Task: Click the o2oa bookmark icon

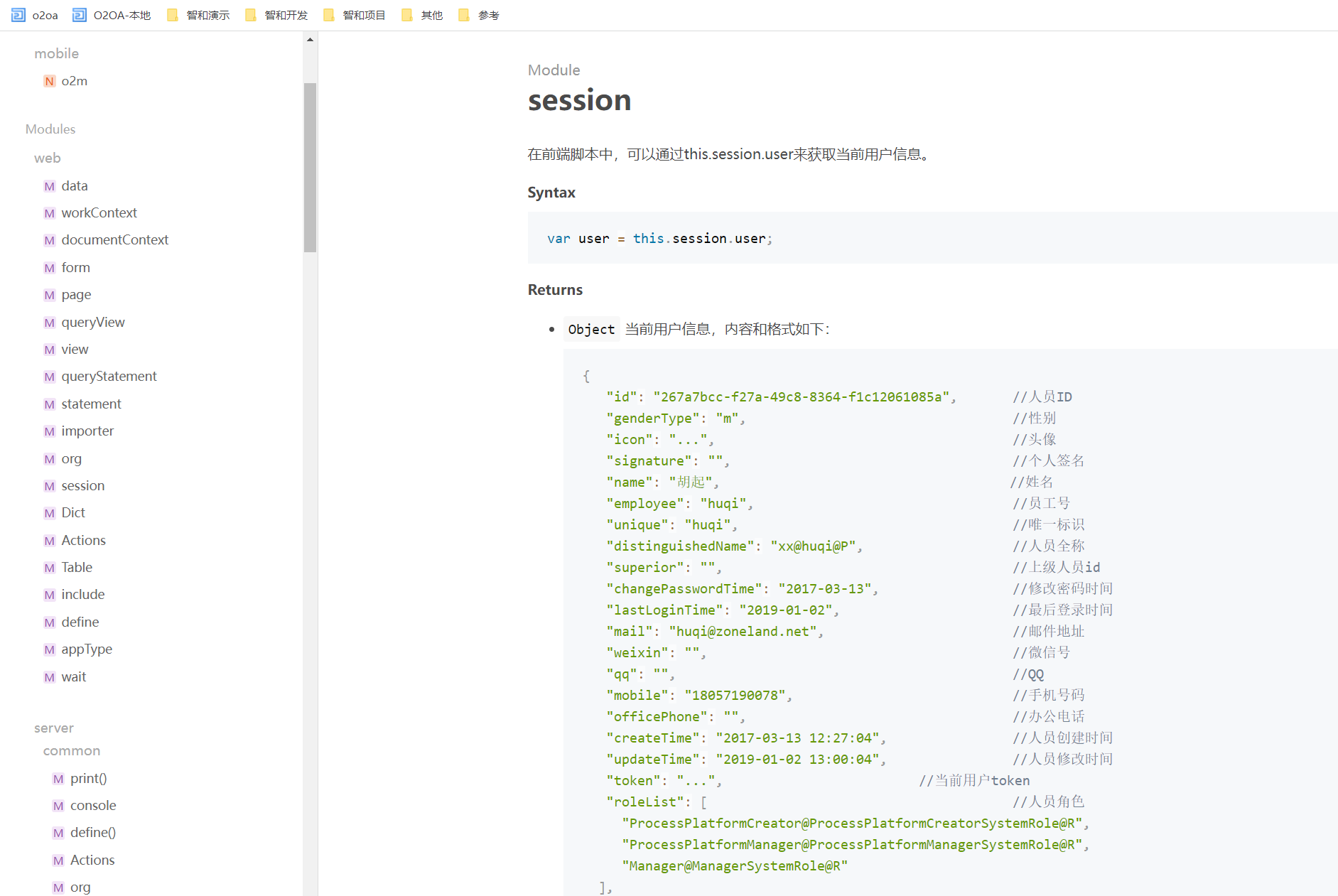Action: pyautogui.click(x=18, y=15)
